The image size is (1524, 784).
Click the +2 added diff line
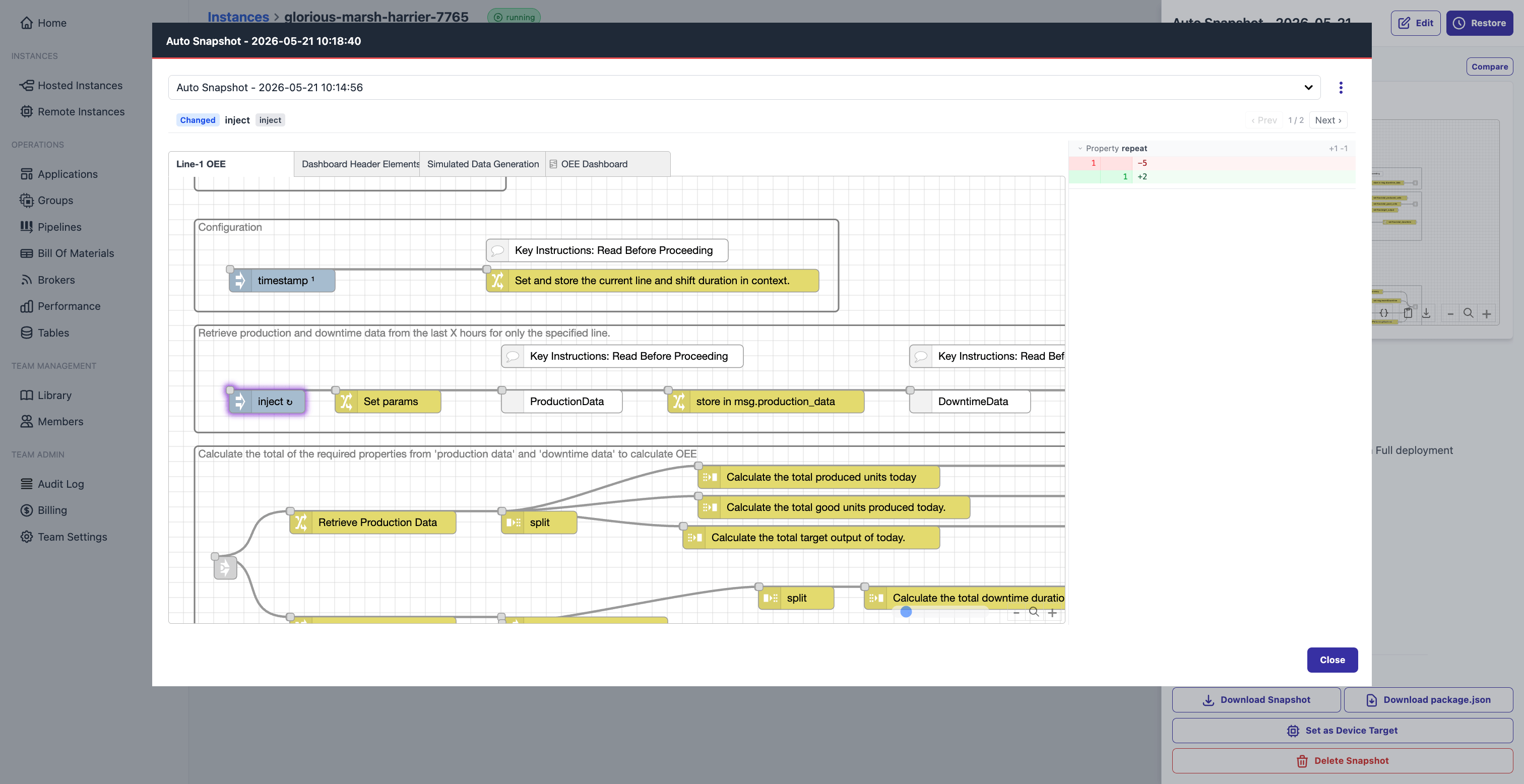coord(1212,176)
